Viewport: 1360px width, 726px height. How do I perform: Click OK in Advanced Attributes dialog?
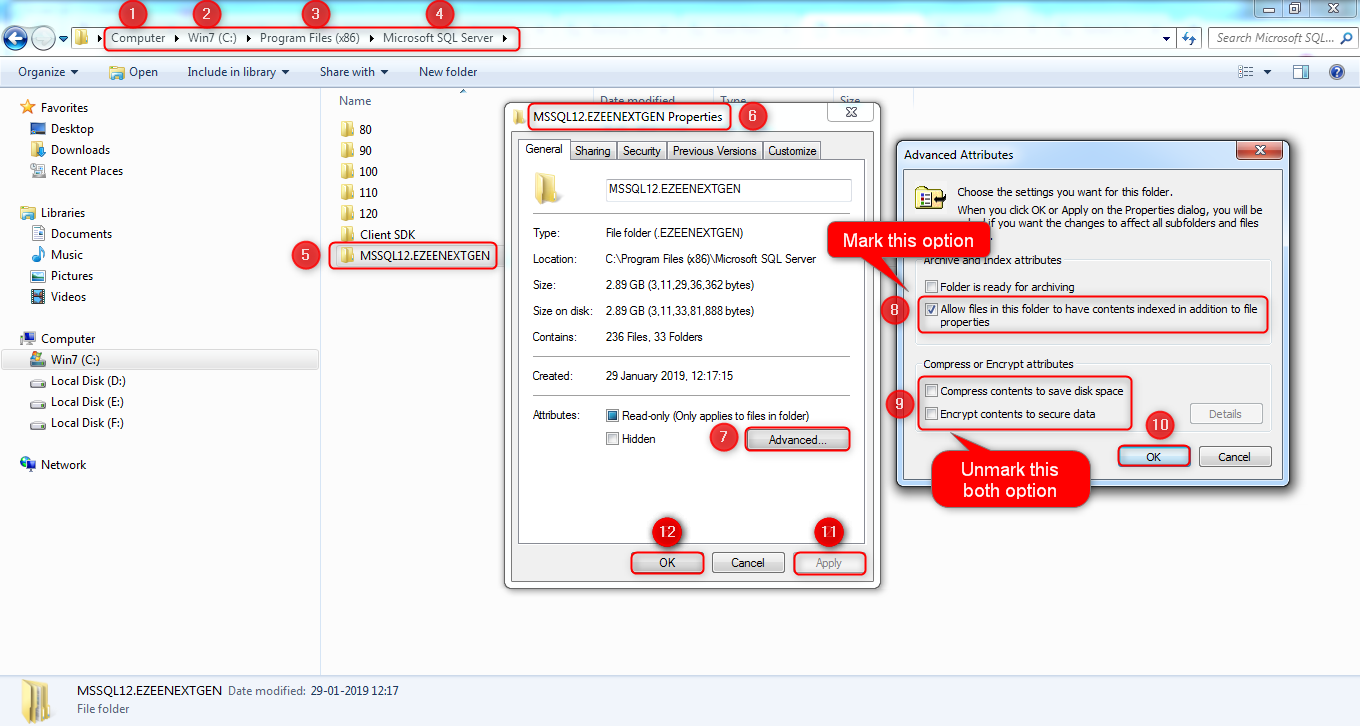click(x=1154, y=456)
